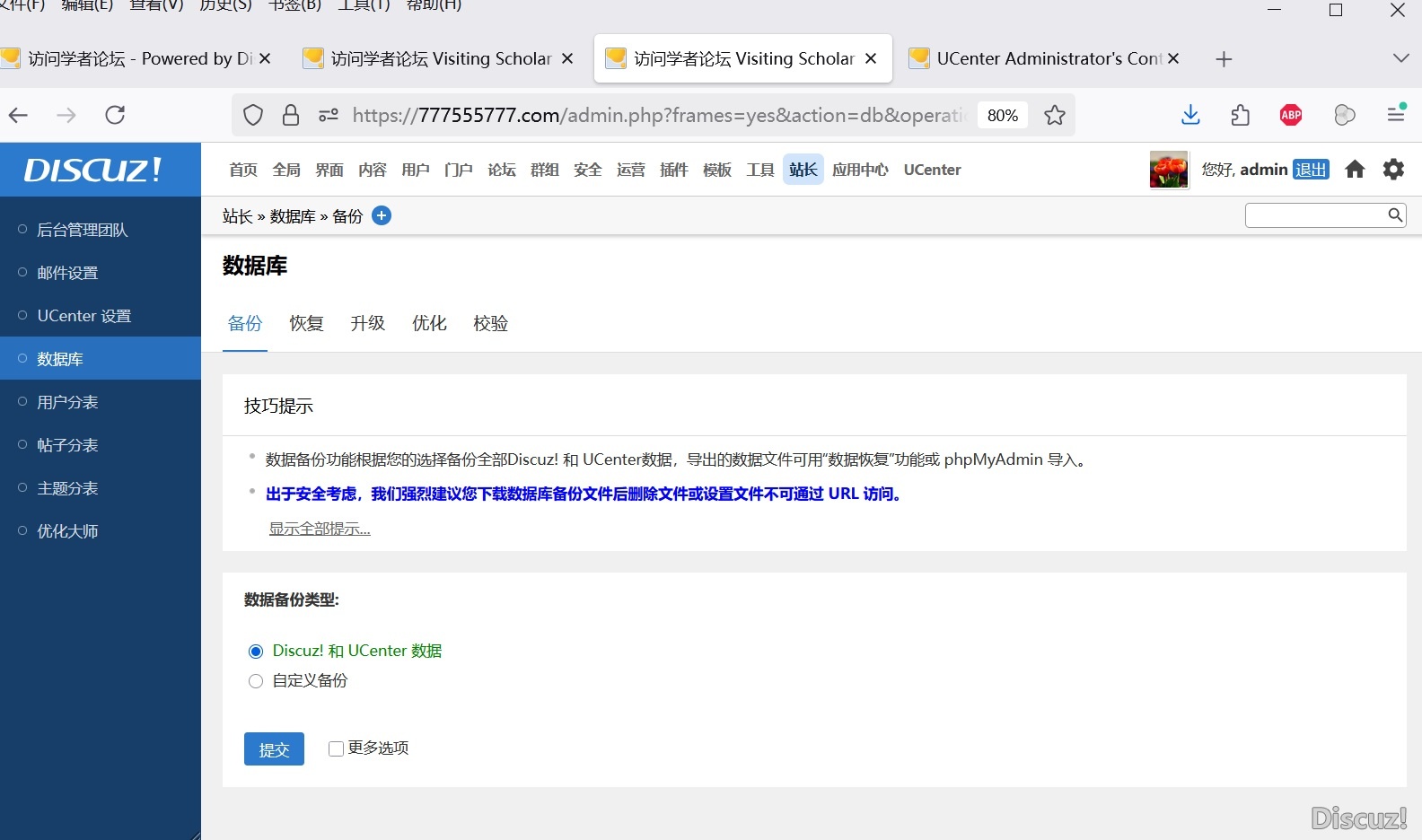1422x840 pixels.
Task: Open the Firefox hamburger application menu
Action: pos(1395,115)
